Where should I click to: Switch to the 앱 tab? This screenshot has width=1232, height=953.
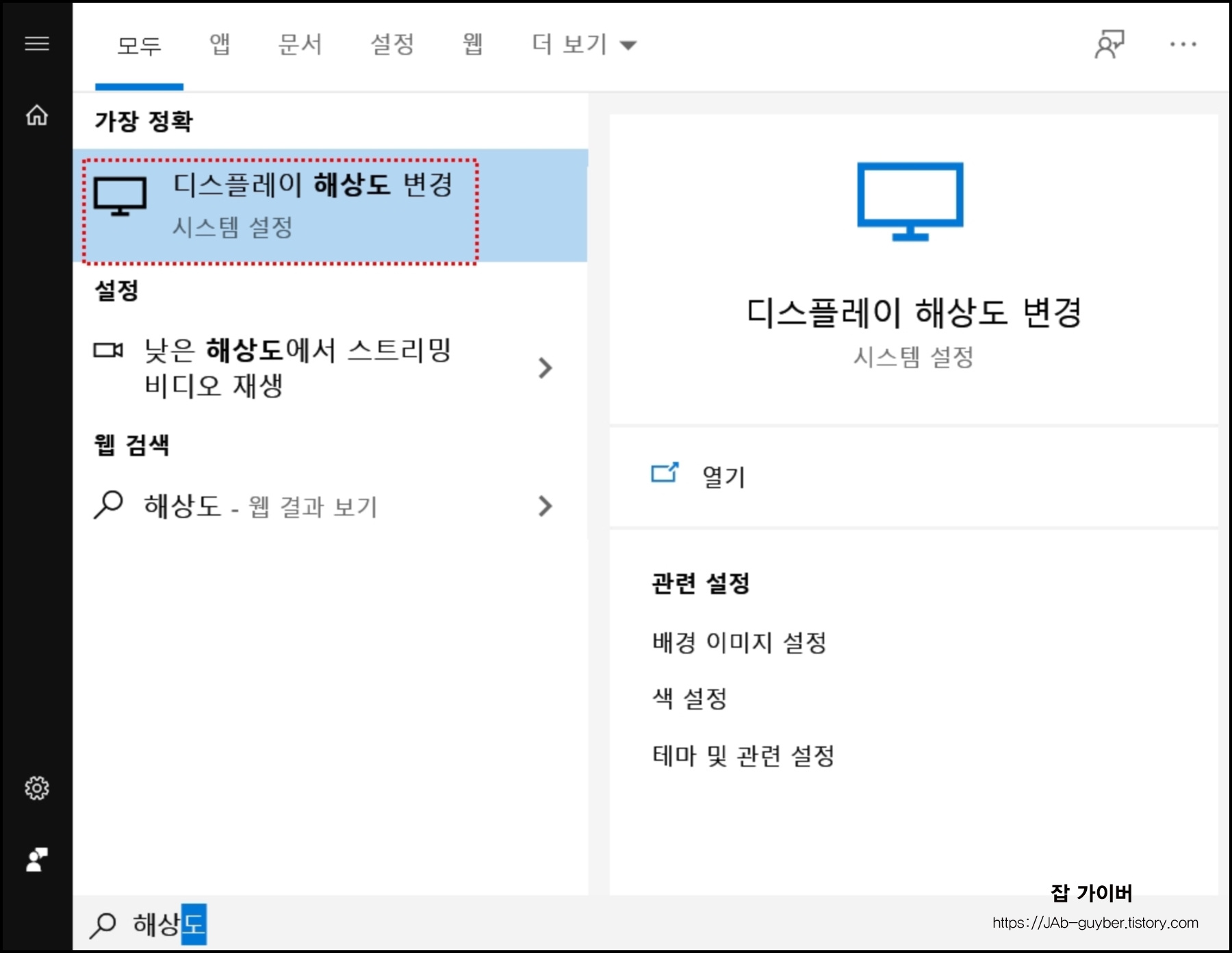point(218,43)
